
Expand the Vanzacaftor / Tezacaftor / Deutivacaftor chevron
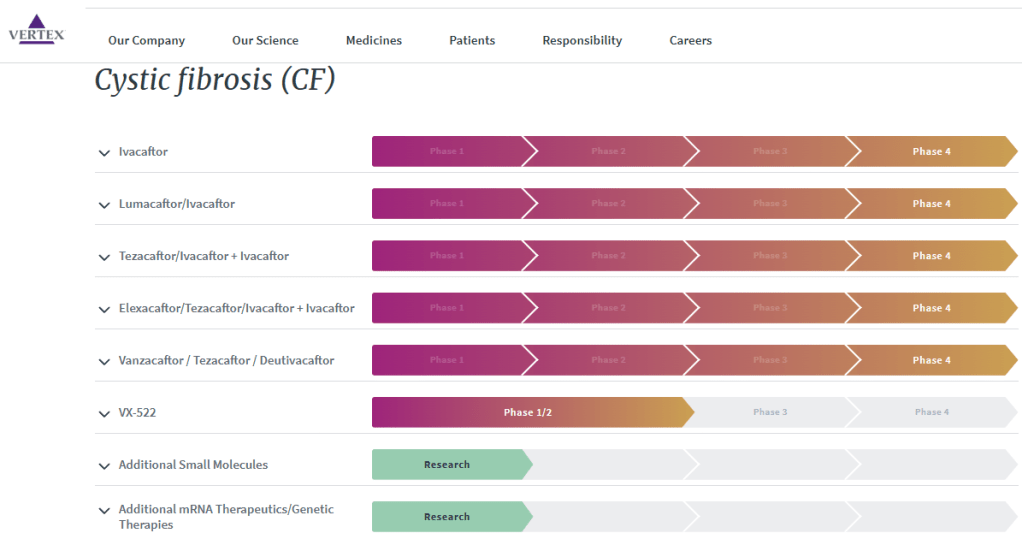click(104, 361)
